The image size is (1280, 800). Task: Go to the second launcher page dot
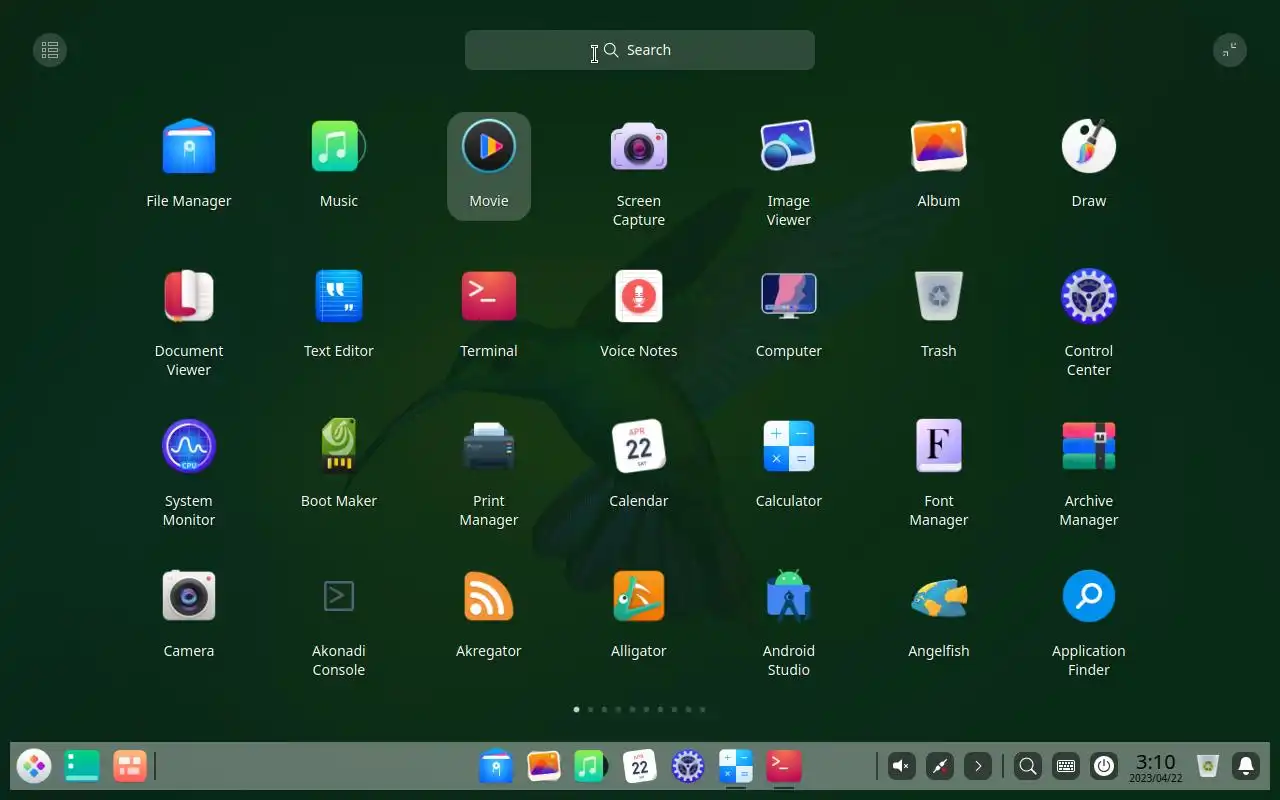click(590, 709)
